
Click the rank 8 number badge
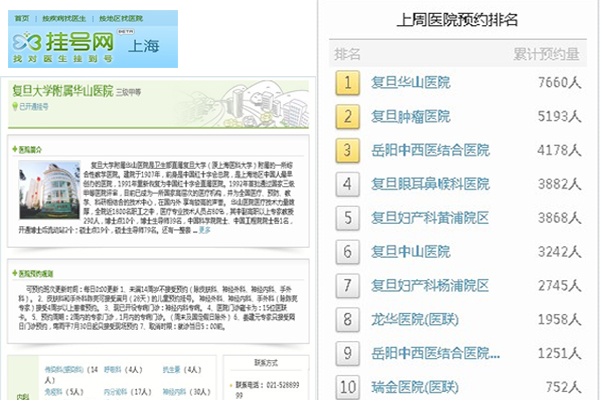pyautogui.click(x=347, y=320)
